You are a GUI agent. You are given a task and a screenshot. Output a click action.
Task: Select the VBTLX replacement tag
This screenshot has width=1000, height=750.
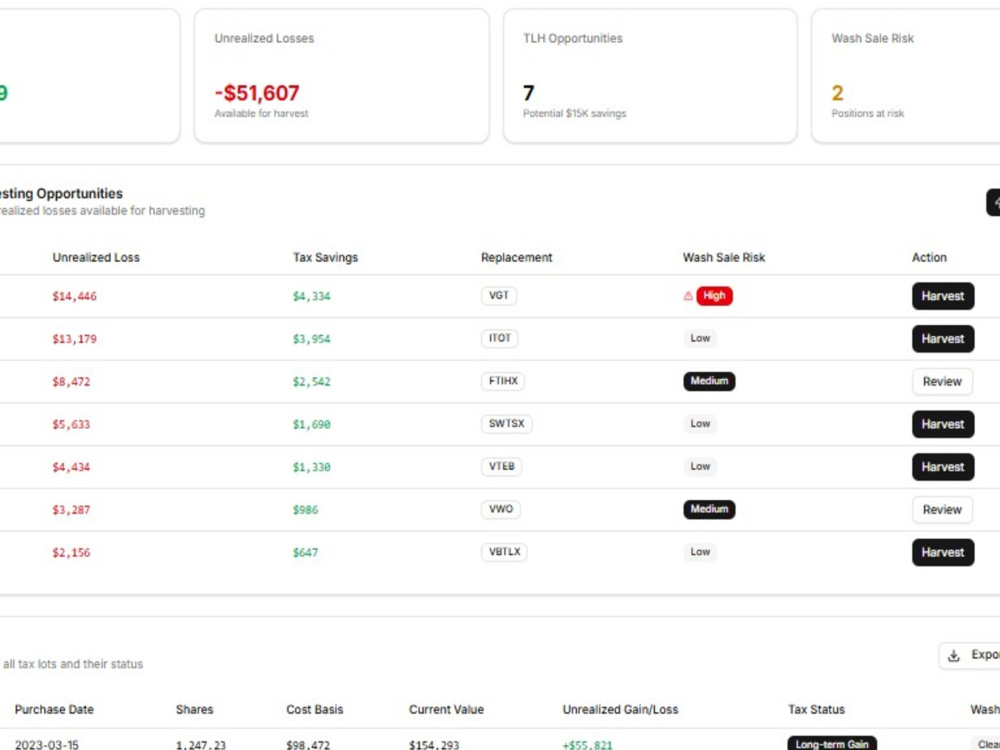[x=504, y=552]
